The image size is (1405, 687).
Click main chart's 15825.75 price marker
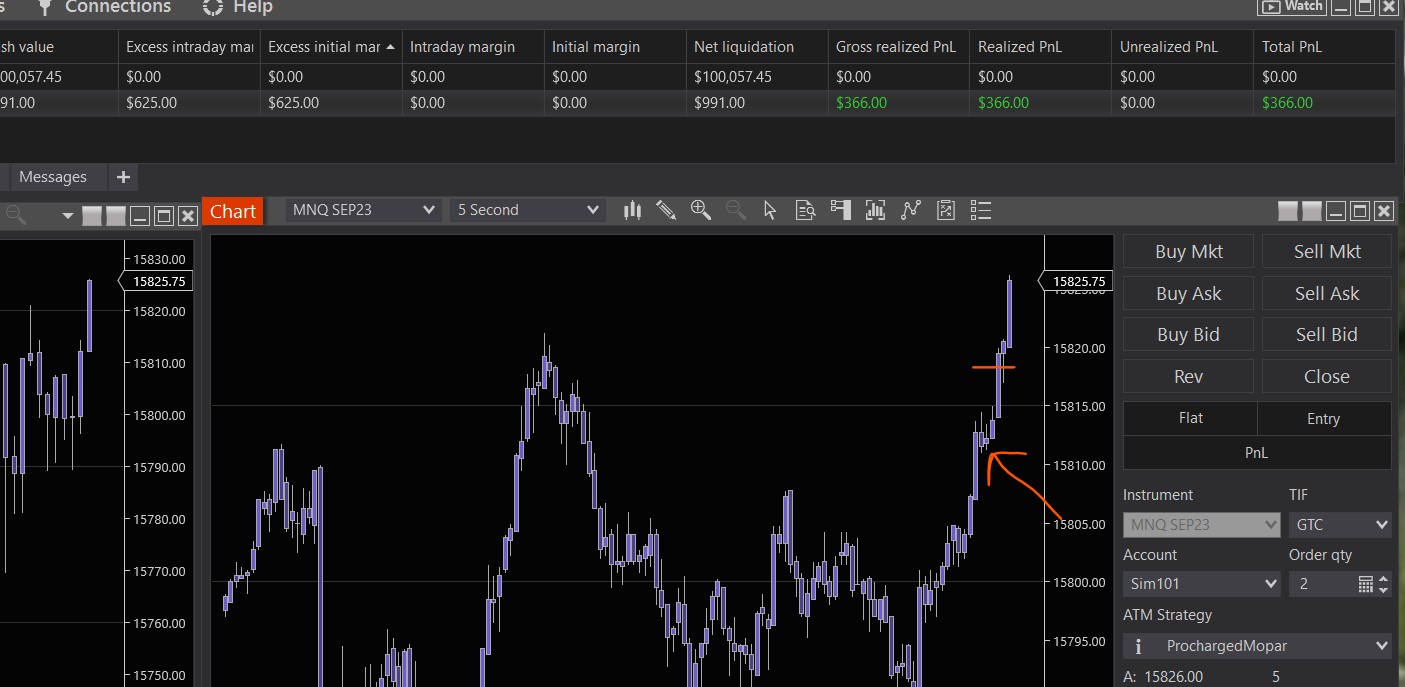pos(1077,282)
